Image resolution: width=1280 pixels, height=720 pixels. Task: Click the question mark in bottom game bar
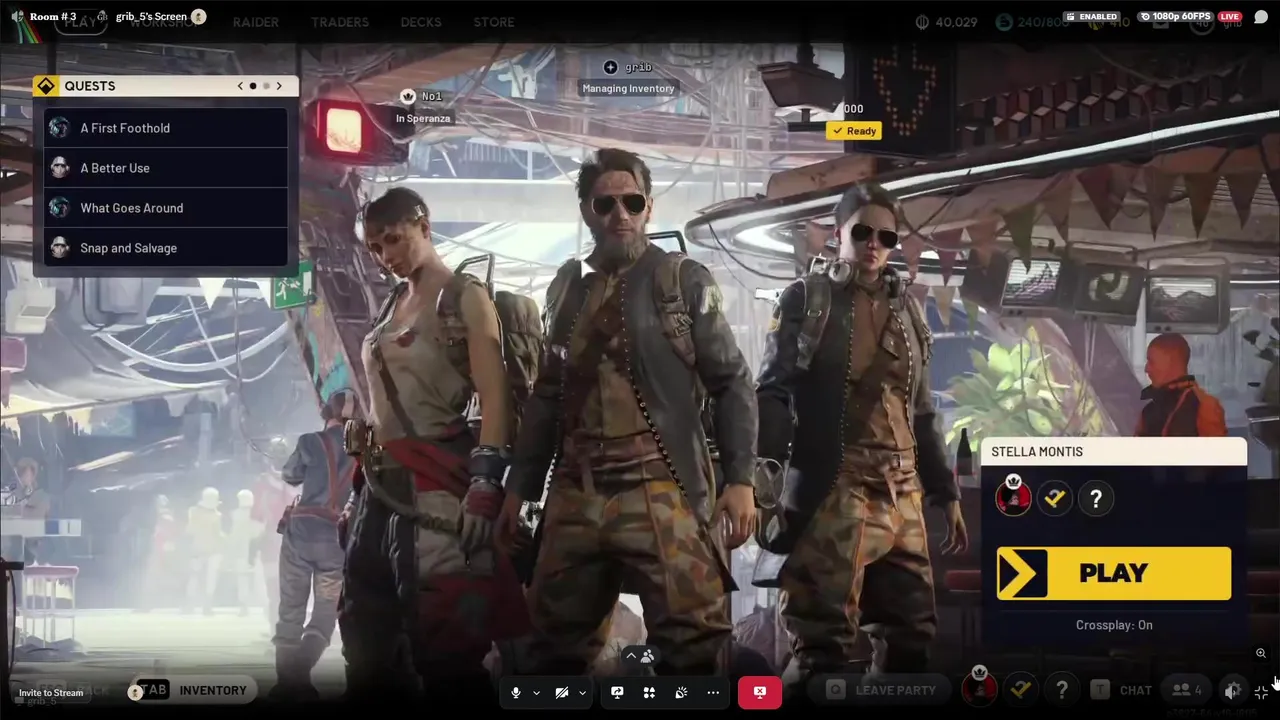[x=1062, y=689]
